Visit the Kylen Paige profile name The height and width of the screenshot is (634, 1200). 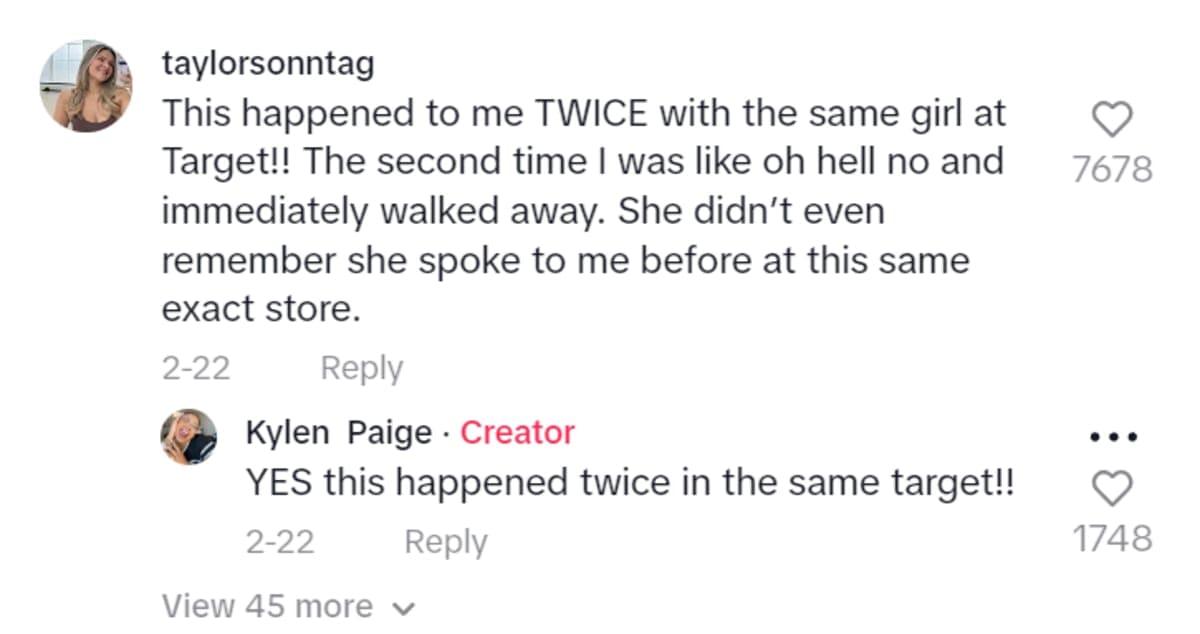tap(339, 433)
